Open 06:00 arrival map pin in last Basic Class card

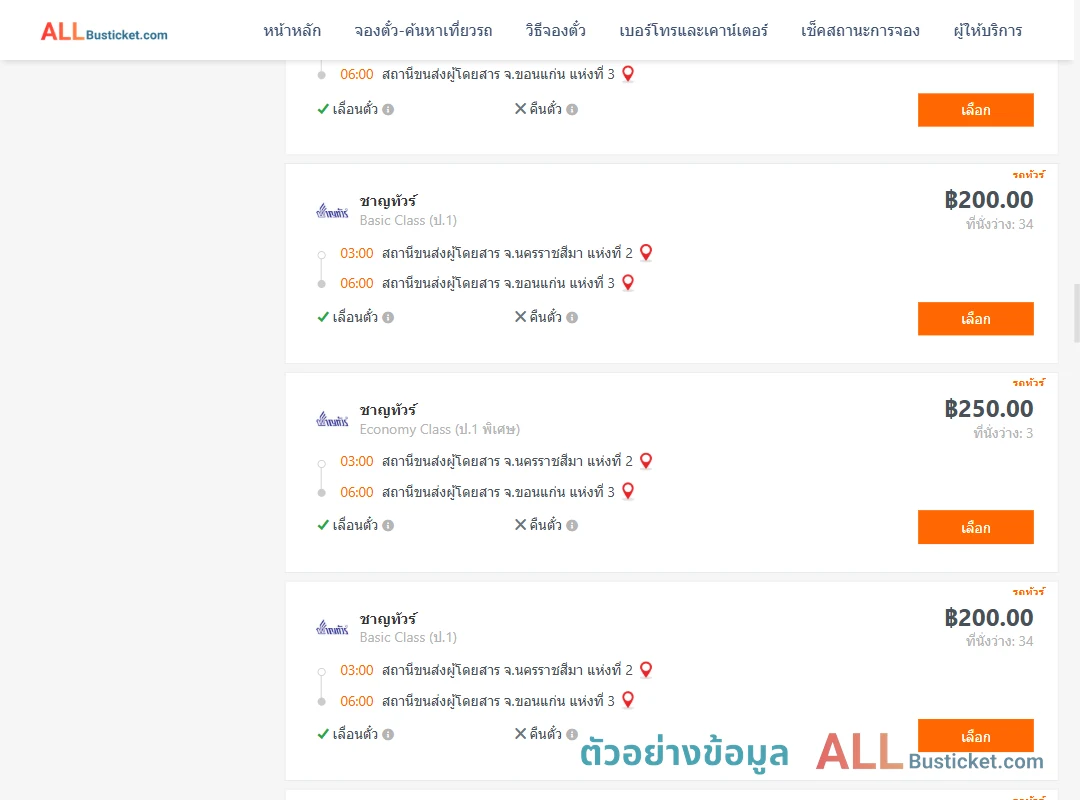click(x=628, y=700)
